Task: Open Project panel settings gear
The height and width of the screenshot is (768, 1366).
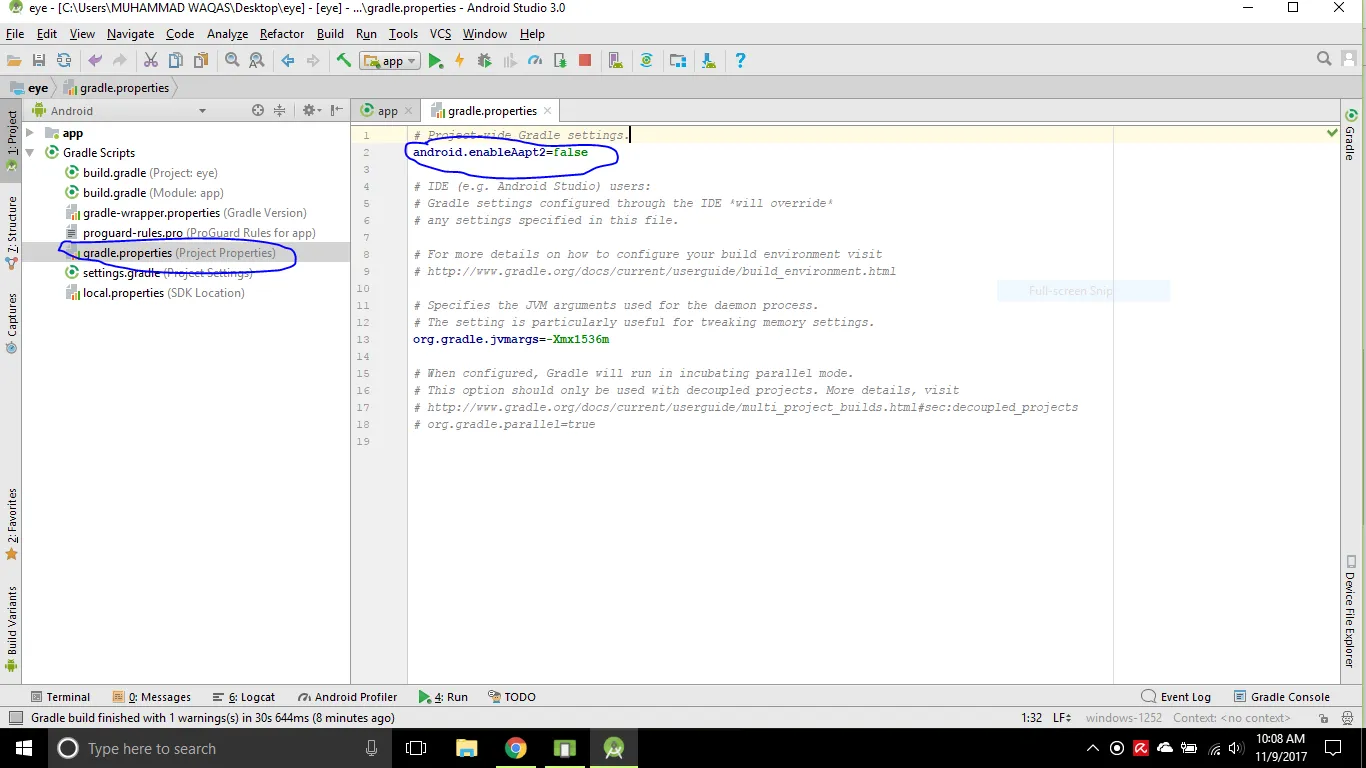Action: tap(310, 111)
